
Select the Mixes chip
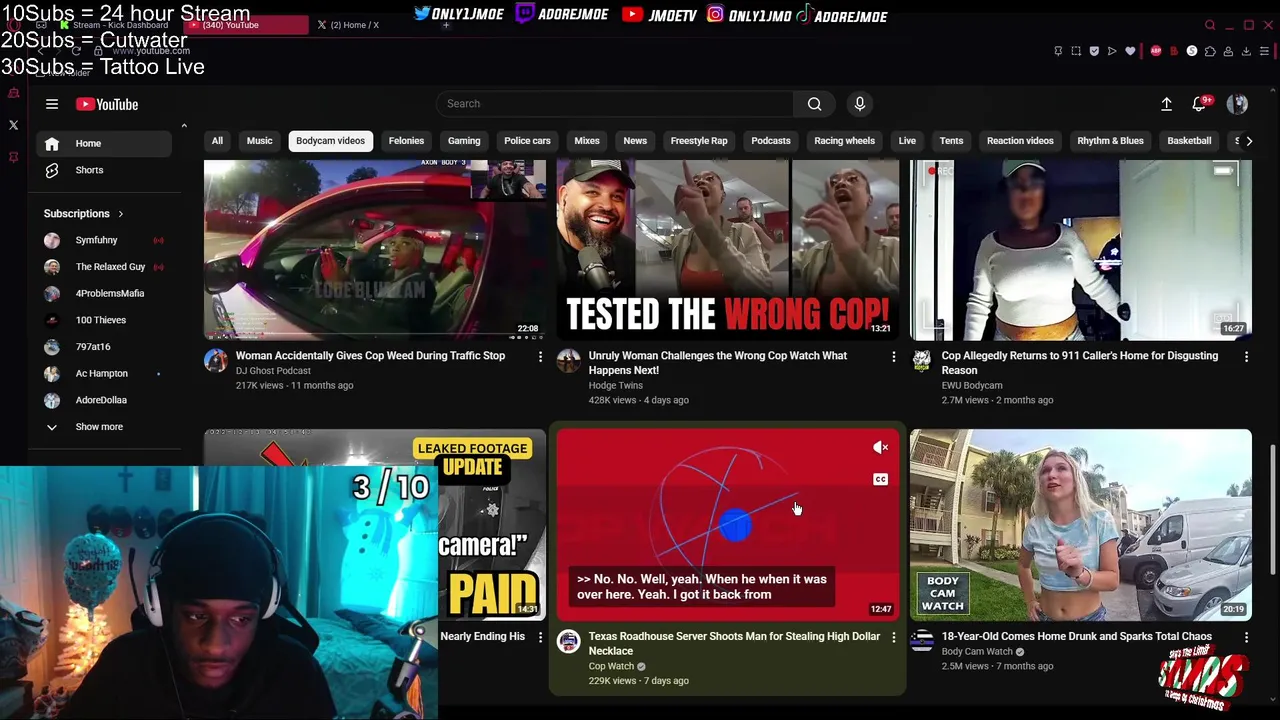click(587, 141)
